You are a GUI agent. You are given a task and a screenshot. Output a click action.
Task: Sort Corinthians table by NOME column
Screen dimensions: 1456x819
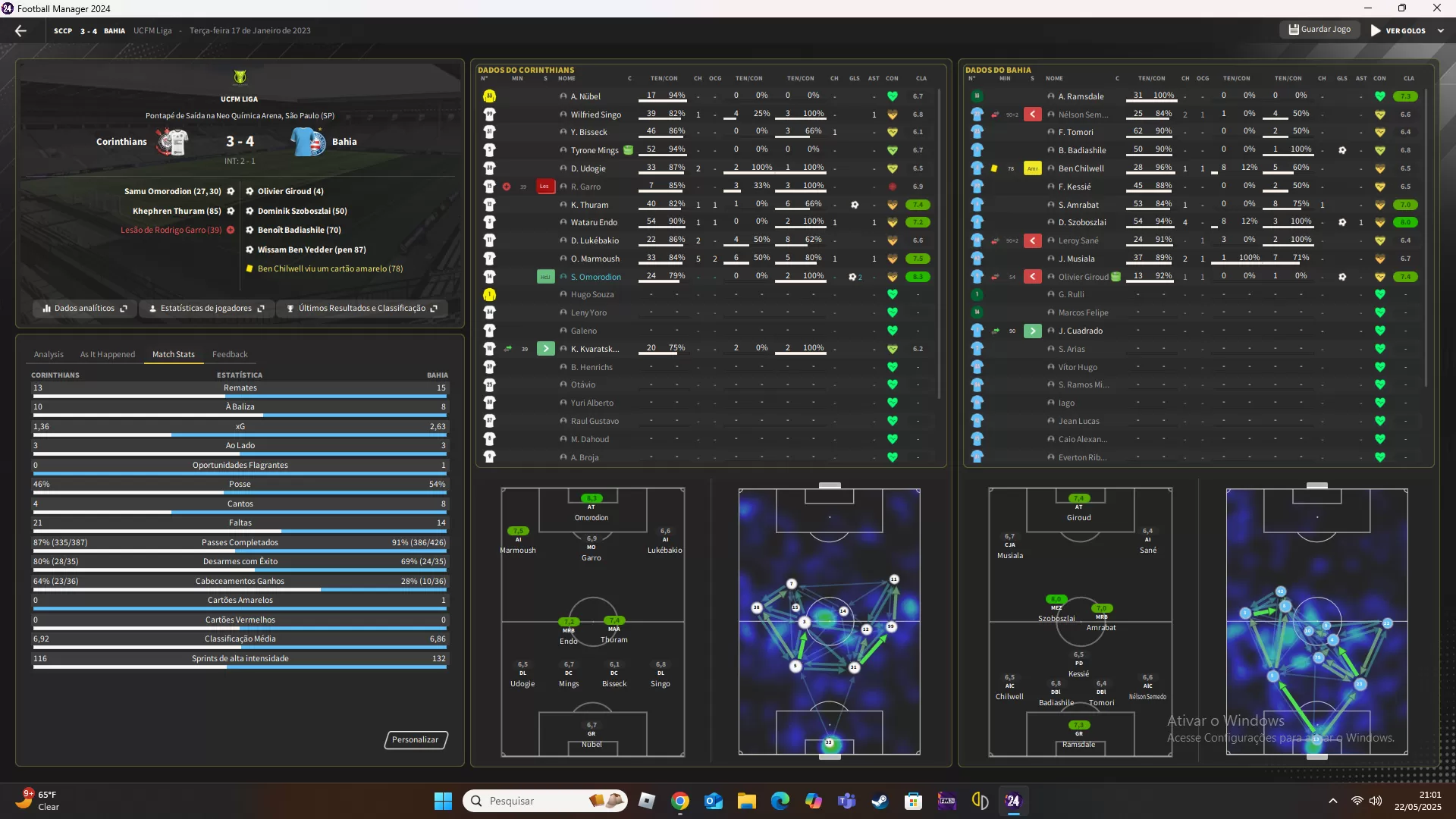566,78
